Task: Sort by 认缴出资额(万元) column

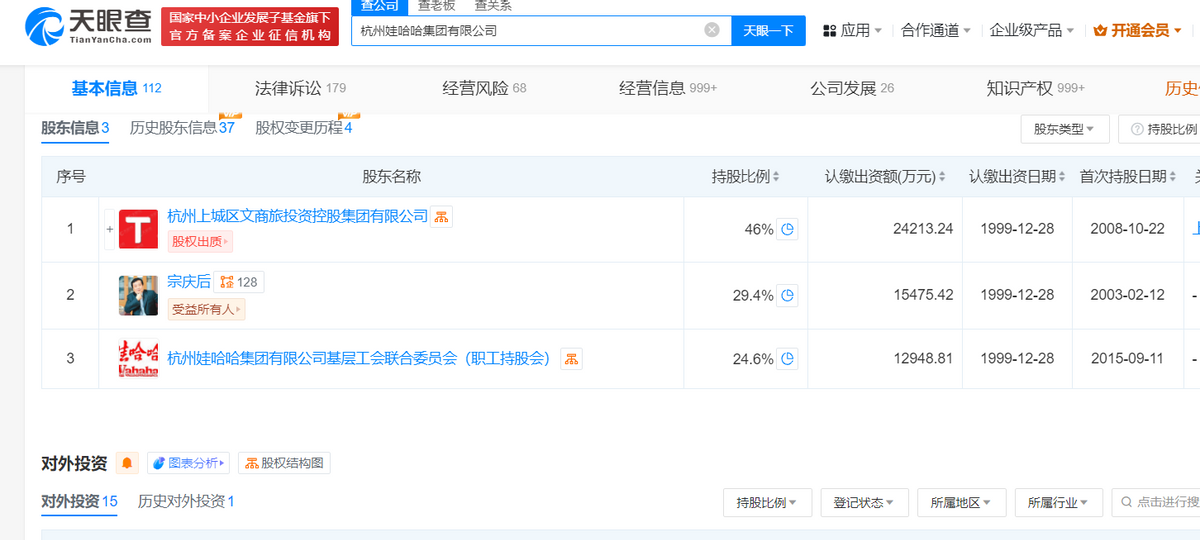Action: pos(885,177)
